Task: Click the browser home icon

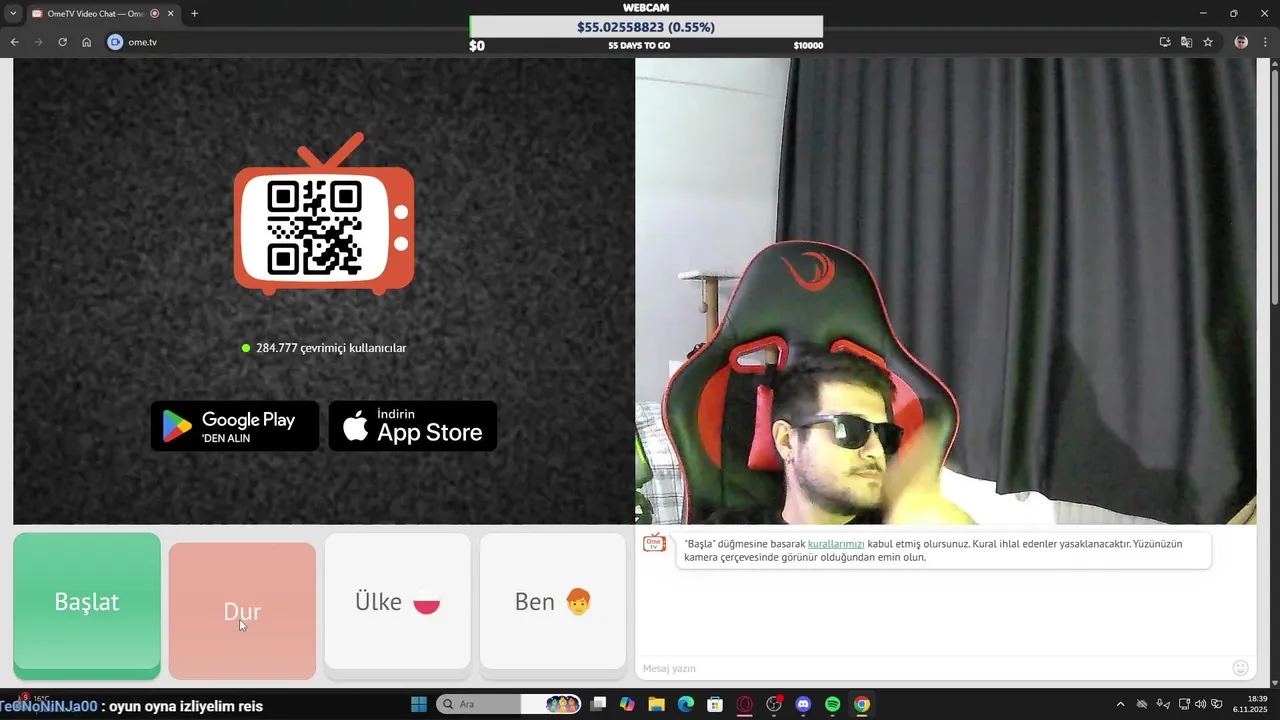Action: pyautogui.click(x=87, y=42)
